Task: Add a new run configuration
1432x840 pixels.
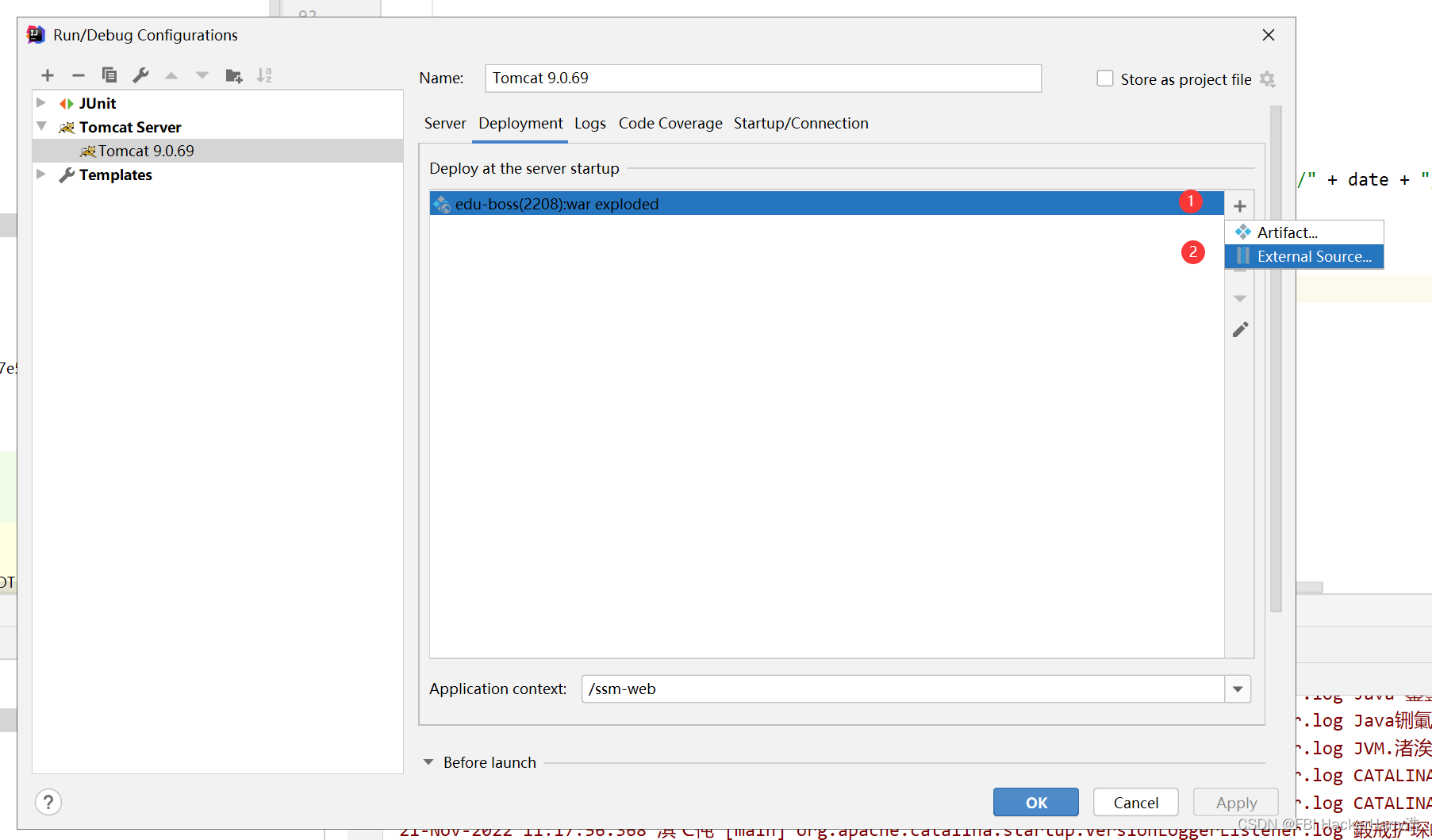Action: click(x=48, y=75)
